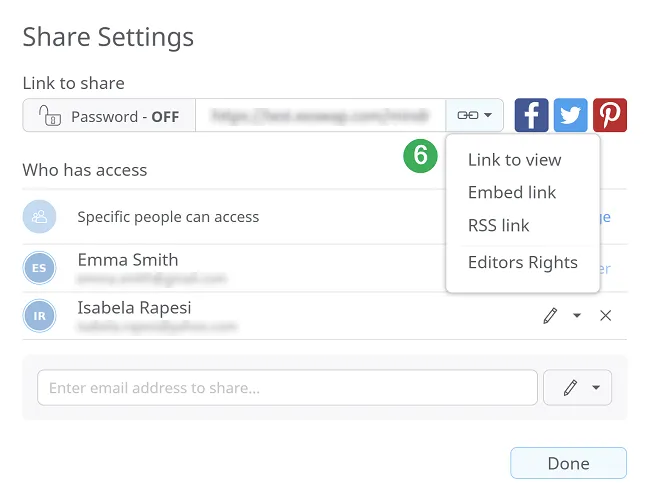
Task: Share via the Pinterest icon
Action: click(610, 115)
